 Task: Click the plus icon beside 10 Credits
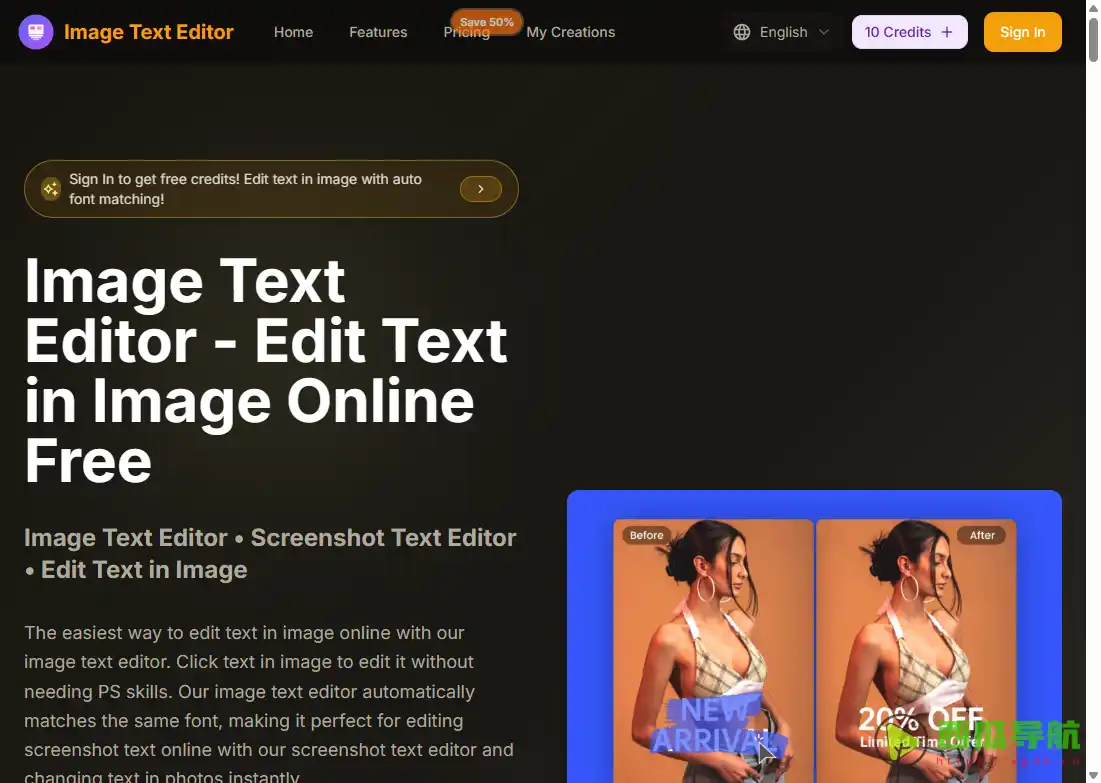tap(947, 32)
